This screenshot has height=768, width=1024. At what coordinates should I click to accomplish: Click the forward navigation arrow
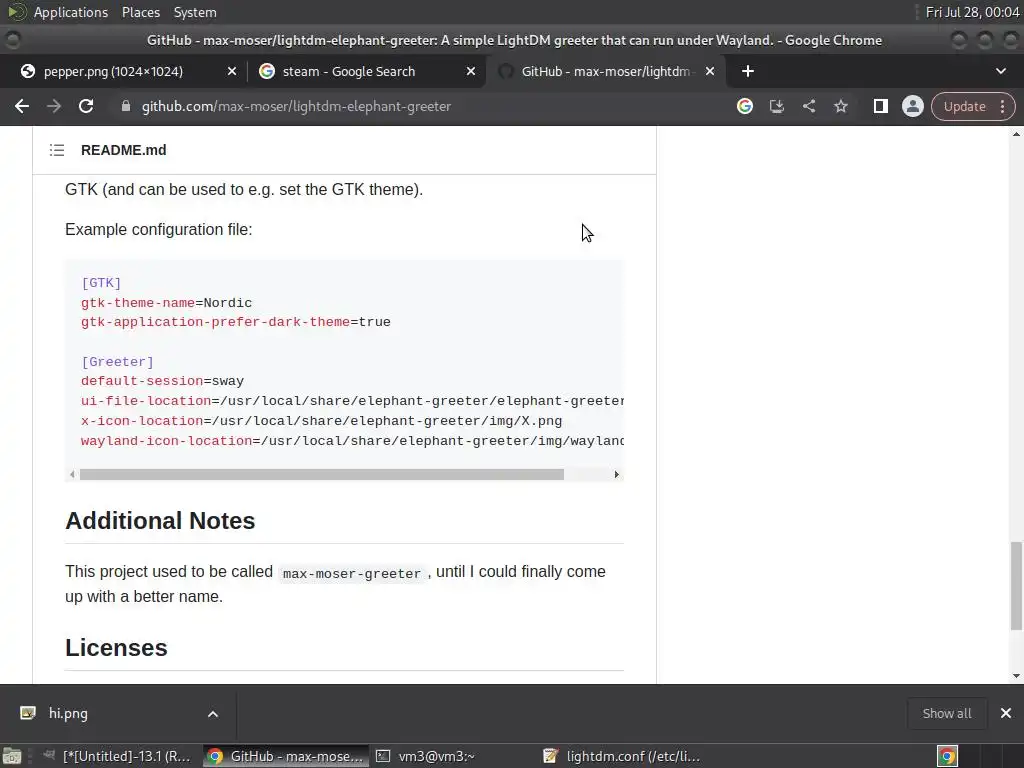click(x=54, y=106)
